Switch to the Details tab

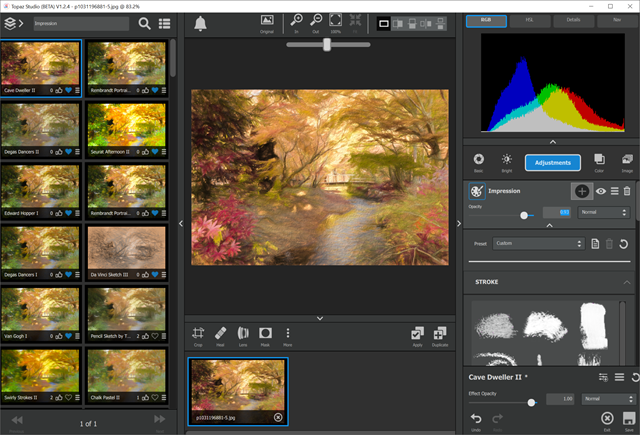tap(573, 21)
